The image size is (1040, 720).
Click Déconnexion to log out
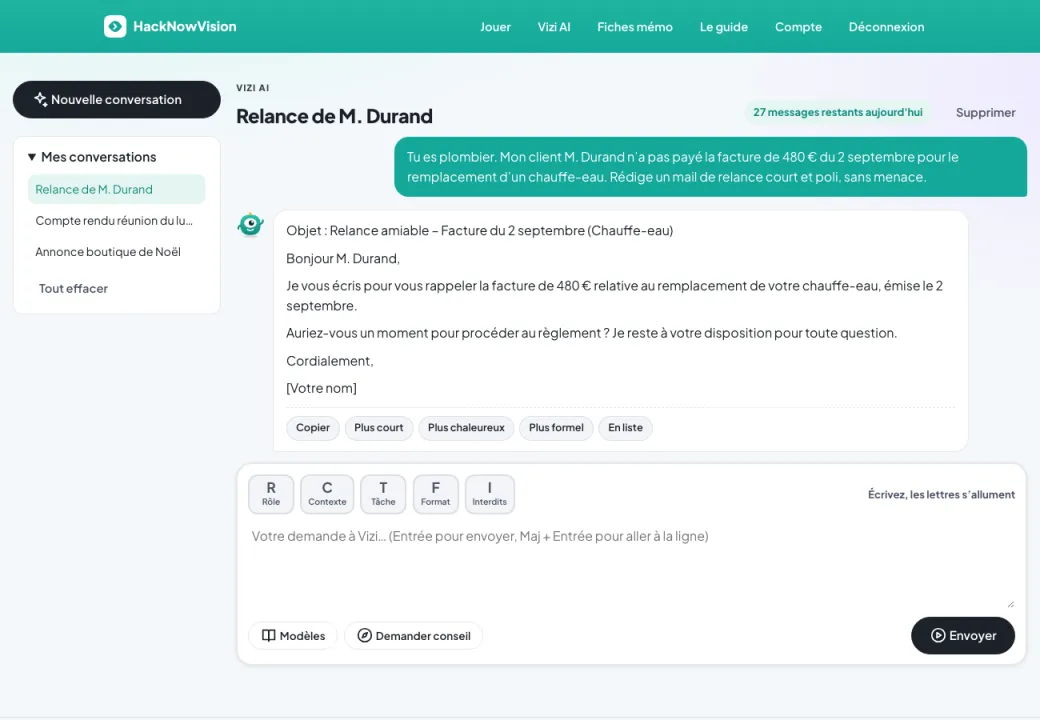coord(886,27)
